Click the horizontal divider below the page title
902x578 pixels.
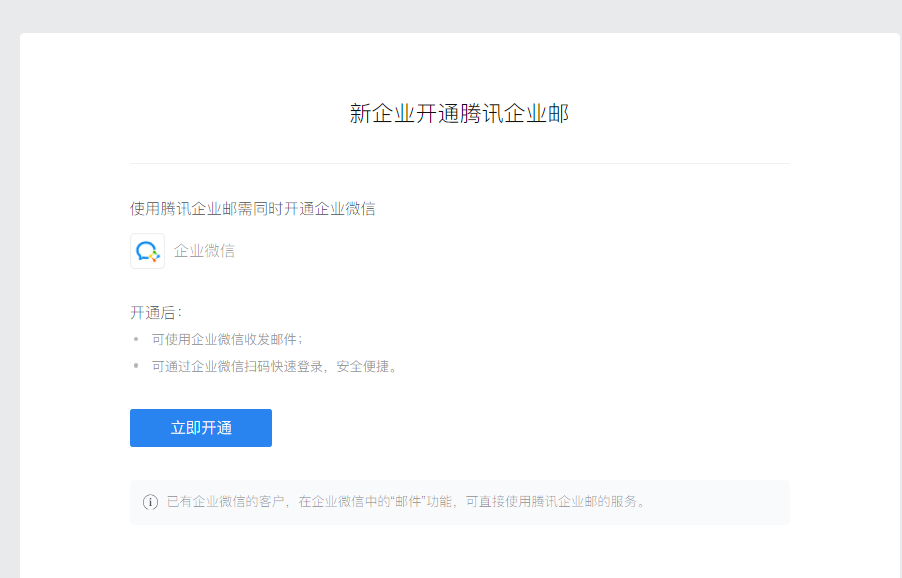click(x=459, y=161)
